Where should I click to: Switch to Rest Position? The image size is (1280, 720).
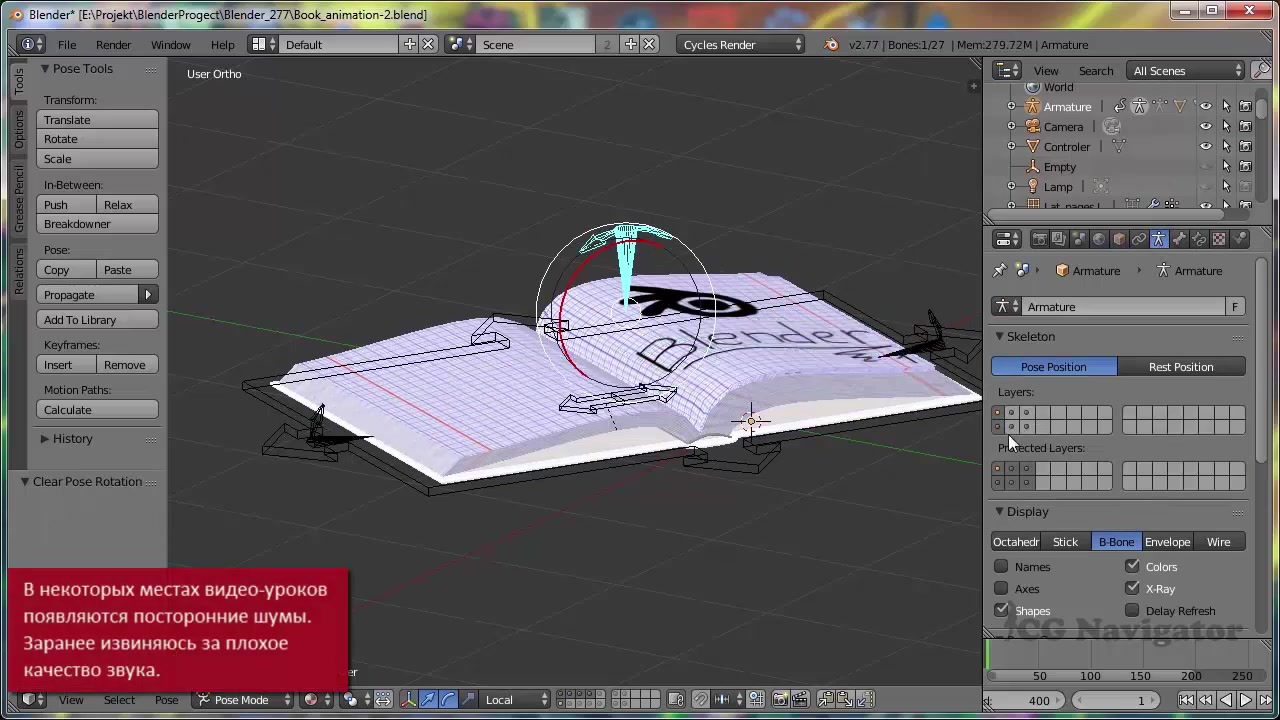pyautogui.click(x=1181, y=366)
